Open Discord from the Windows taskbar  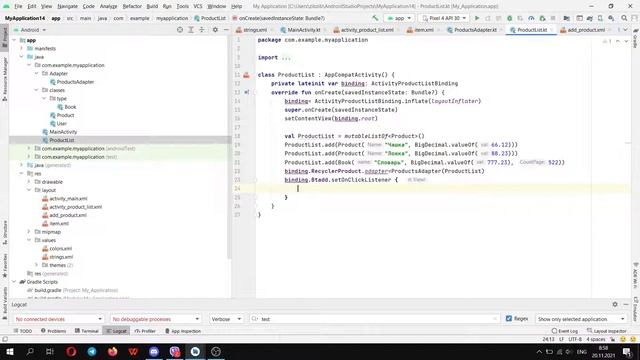154,351
